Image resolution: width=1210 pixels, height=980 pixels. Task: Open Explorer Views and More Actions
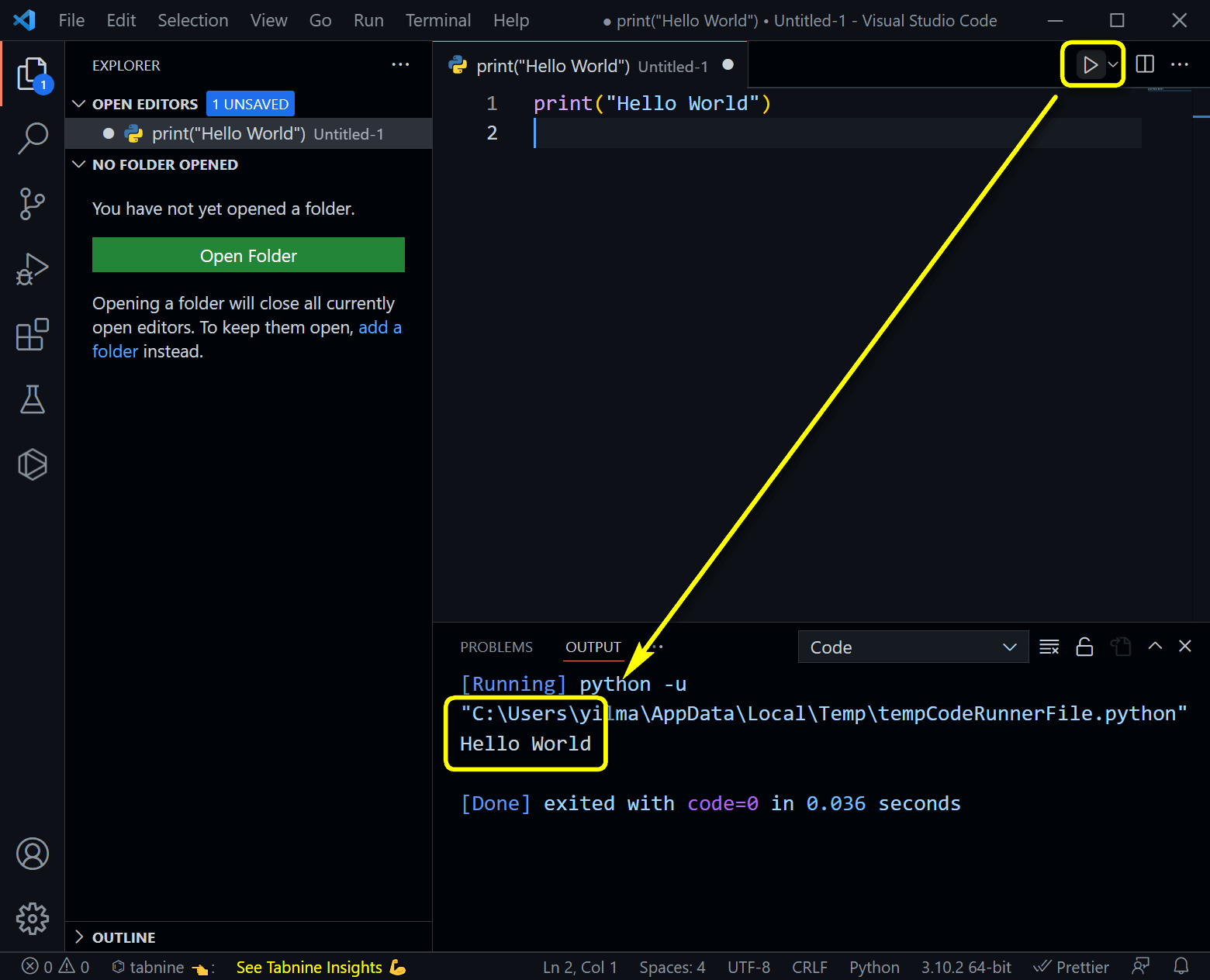coord(400,65)
